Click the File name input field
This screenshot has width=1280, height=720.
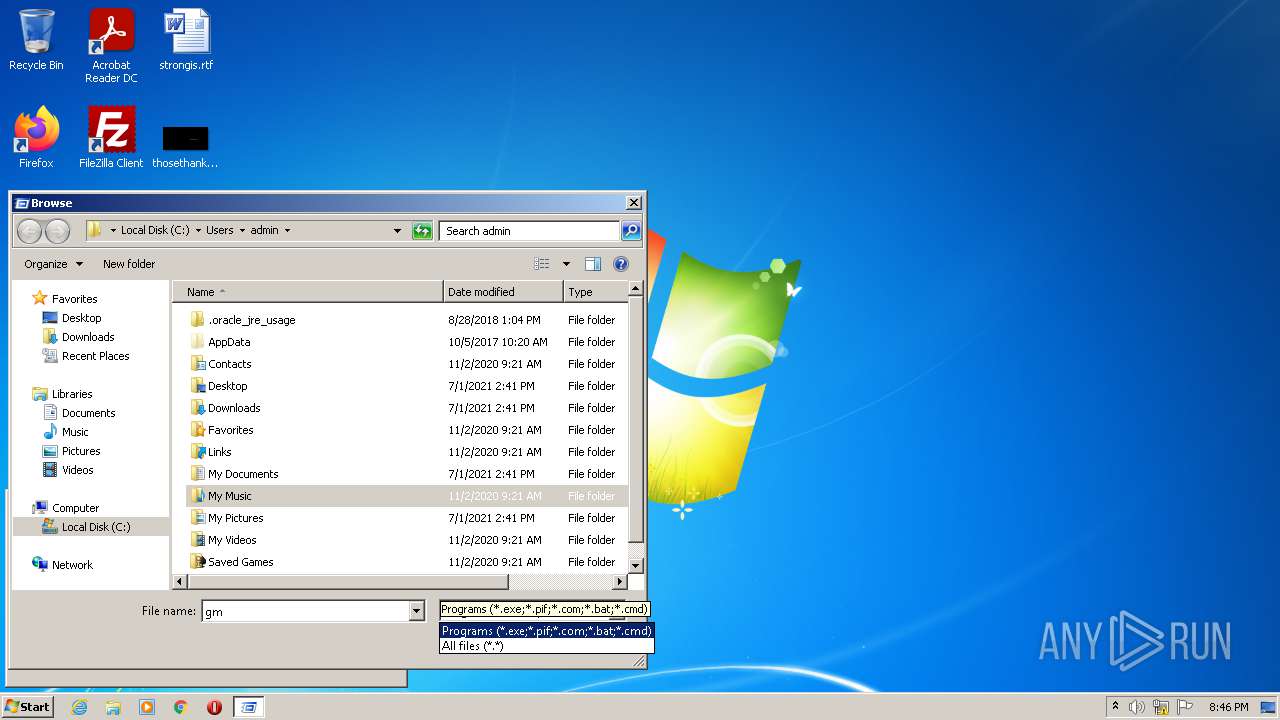tap(306, 611)
